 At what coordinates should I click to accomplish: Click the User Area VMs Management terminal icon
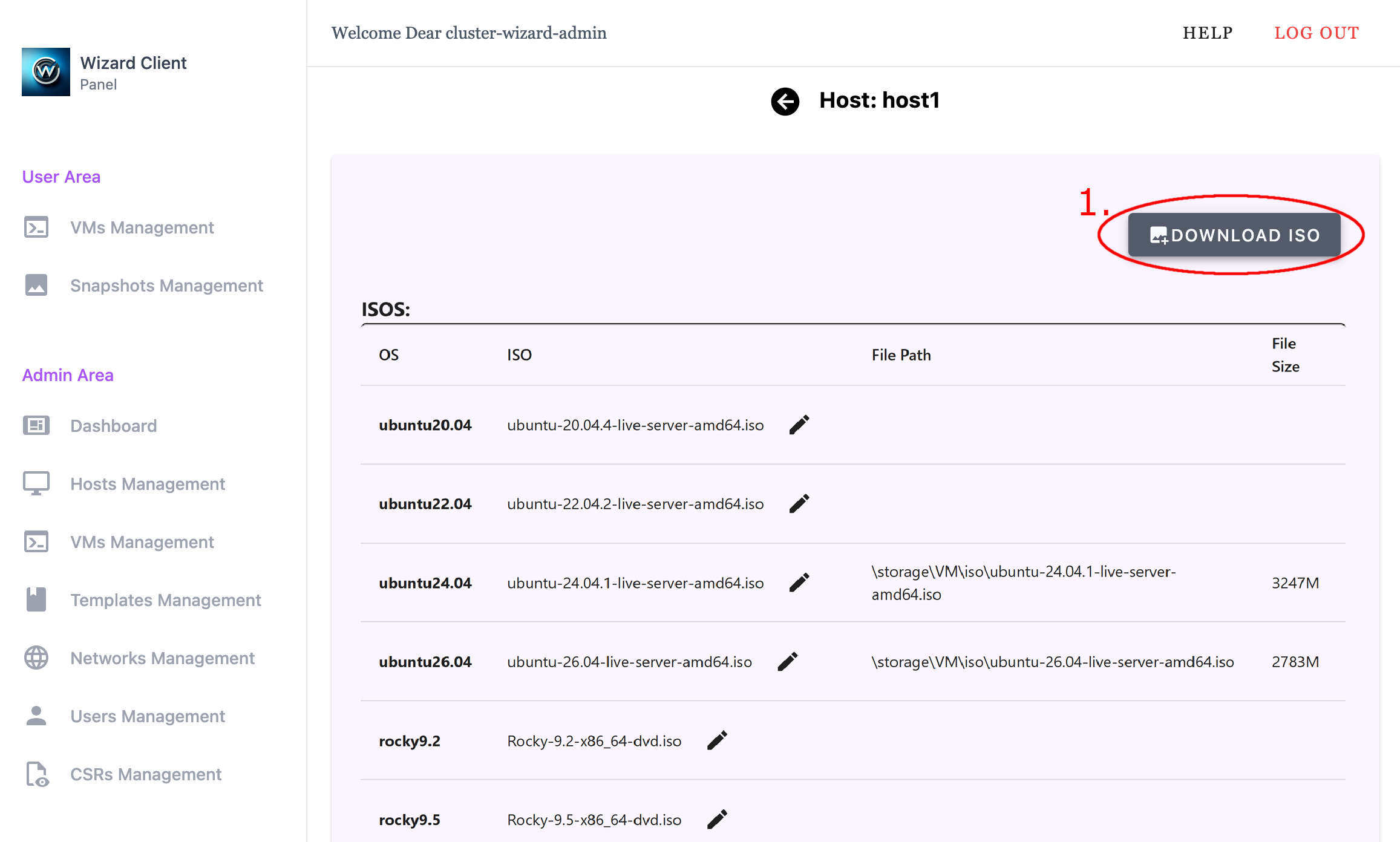click(36, 227)
